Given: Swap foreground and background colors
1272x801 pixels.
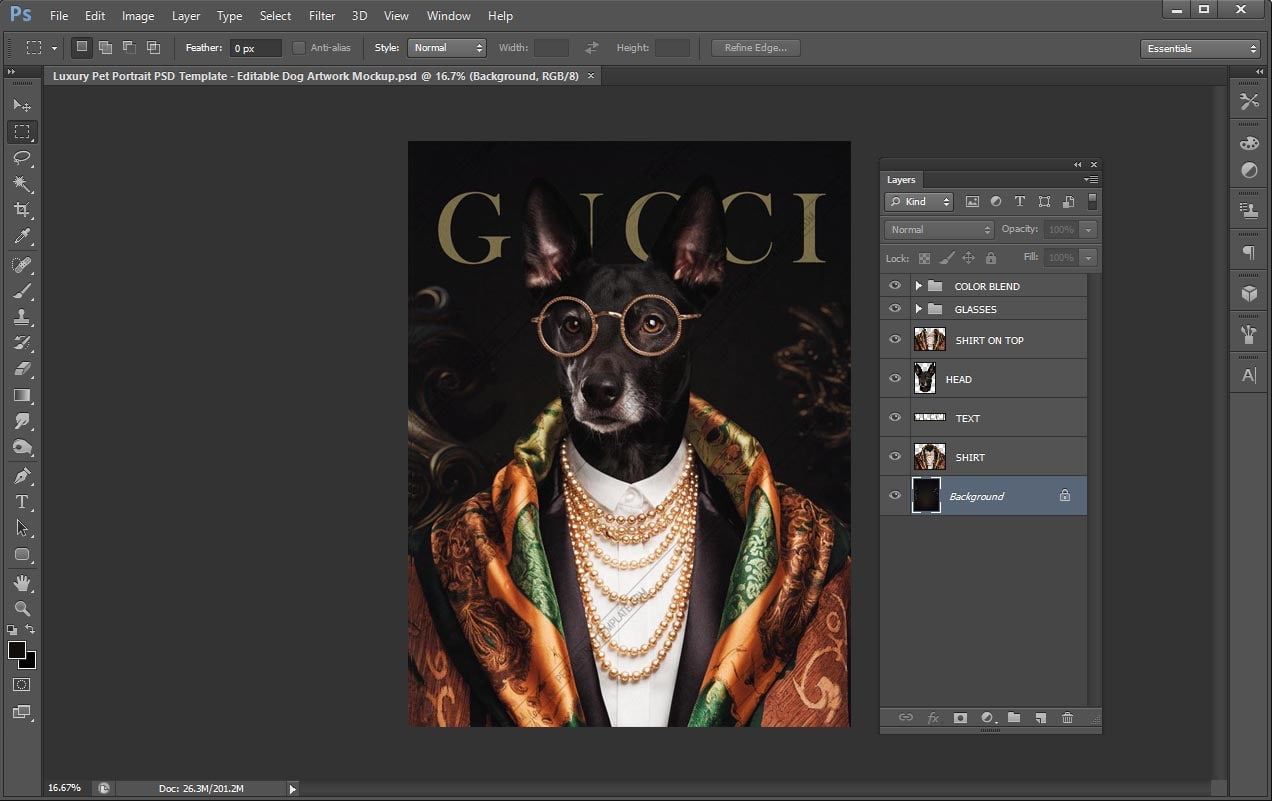Looking at the screenshot, I should (x=30, y=629).
